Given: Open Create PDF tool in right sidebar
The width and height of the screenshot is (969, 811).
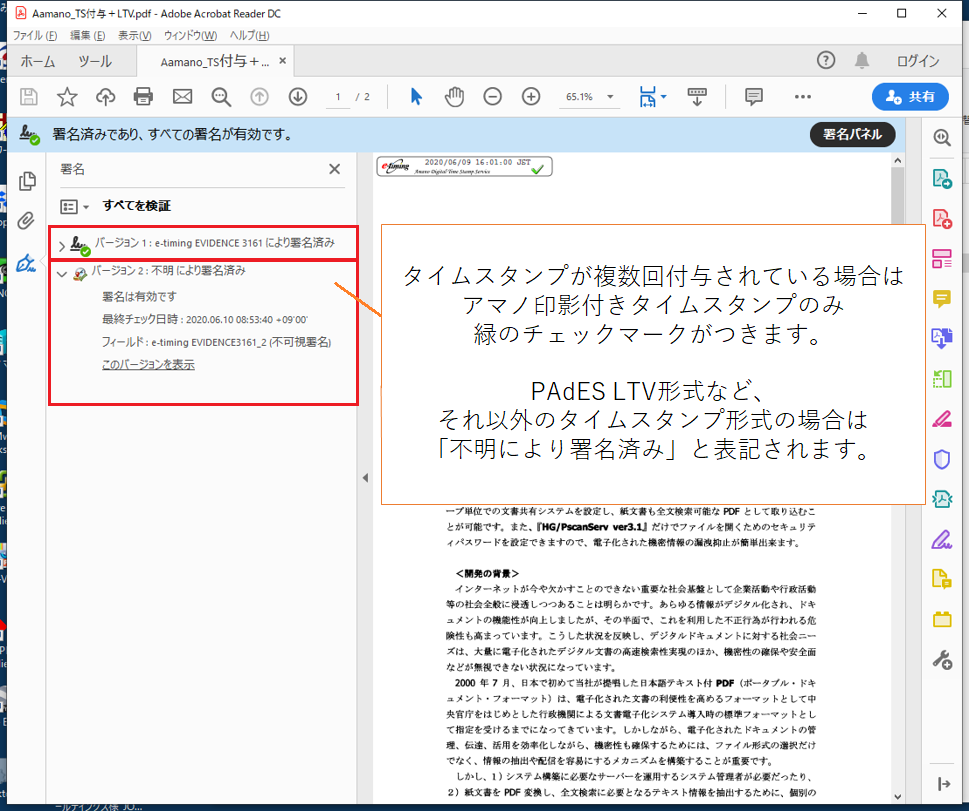Looking at the screenshot, I should [942, 219].
